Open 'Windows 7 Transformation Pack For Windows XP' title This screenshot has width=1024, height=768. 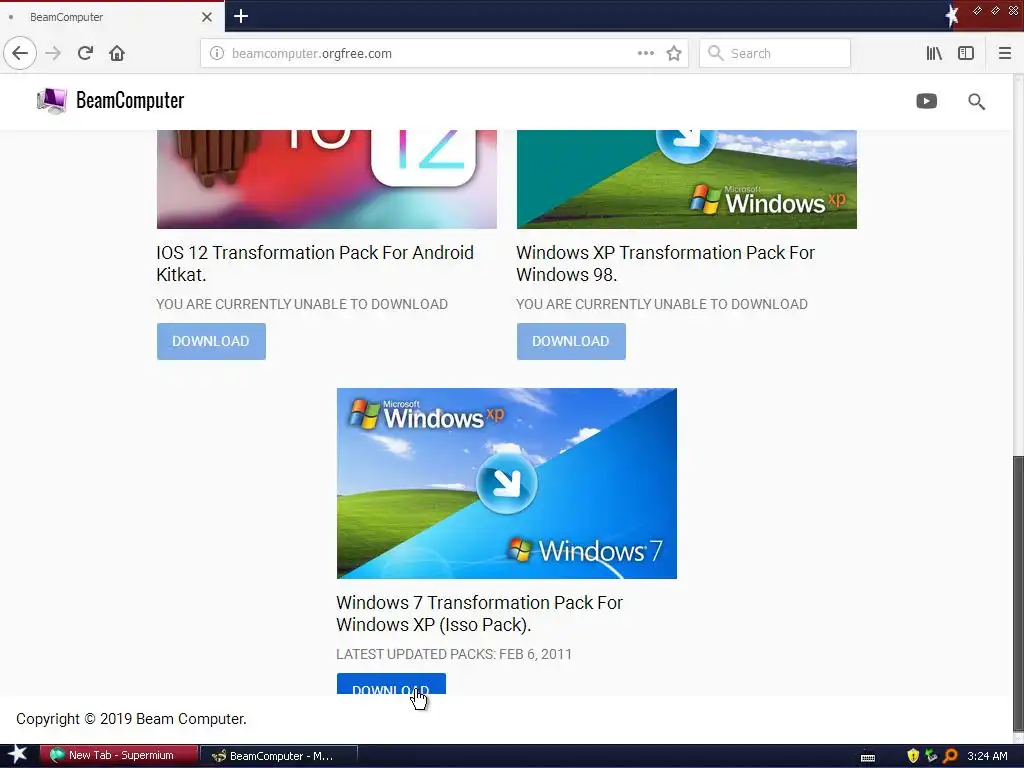(479, 613)
